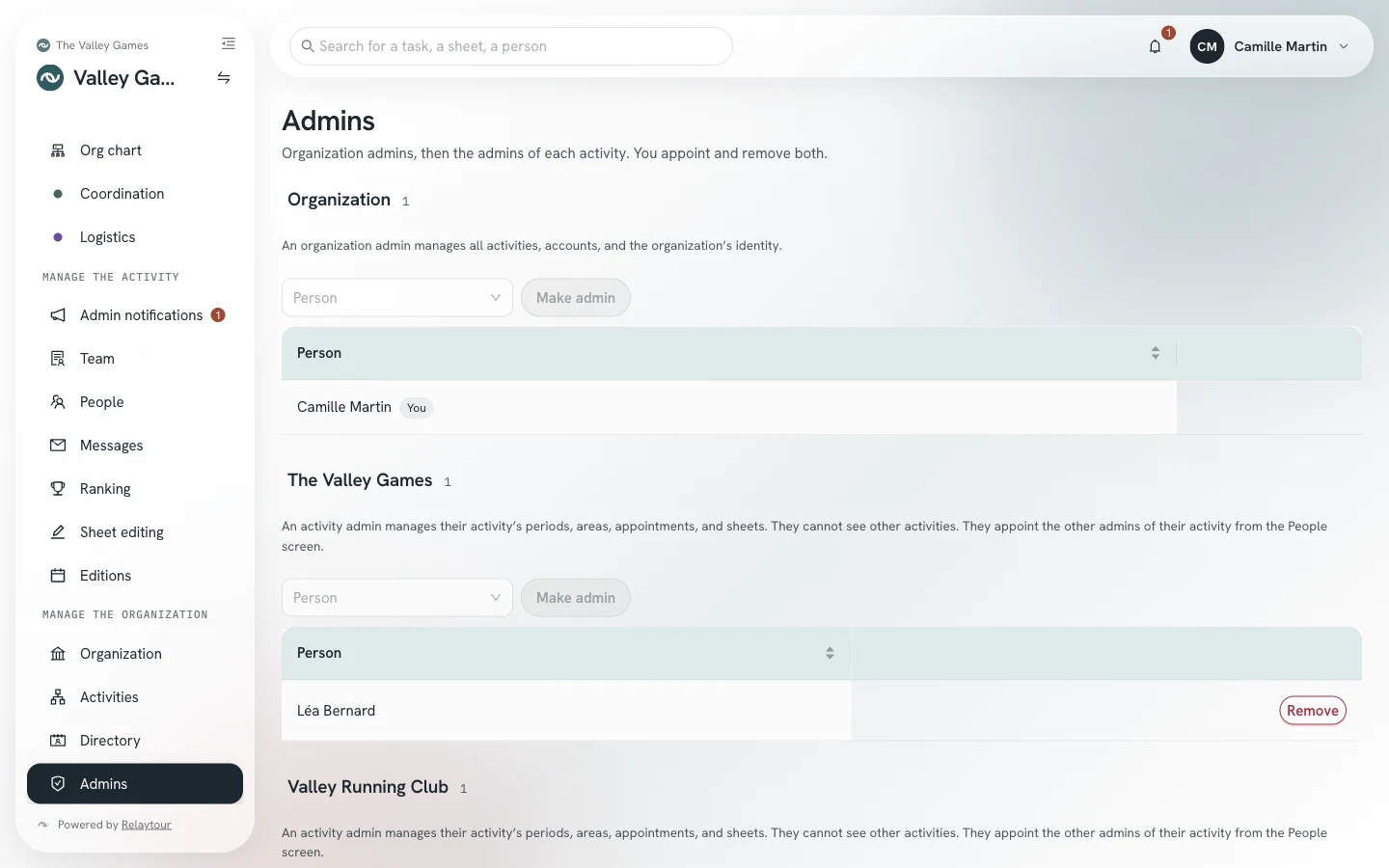Click the Admin notifications red badge
This screenshot has height=868, width=1389.
tap(218, 315)
